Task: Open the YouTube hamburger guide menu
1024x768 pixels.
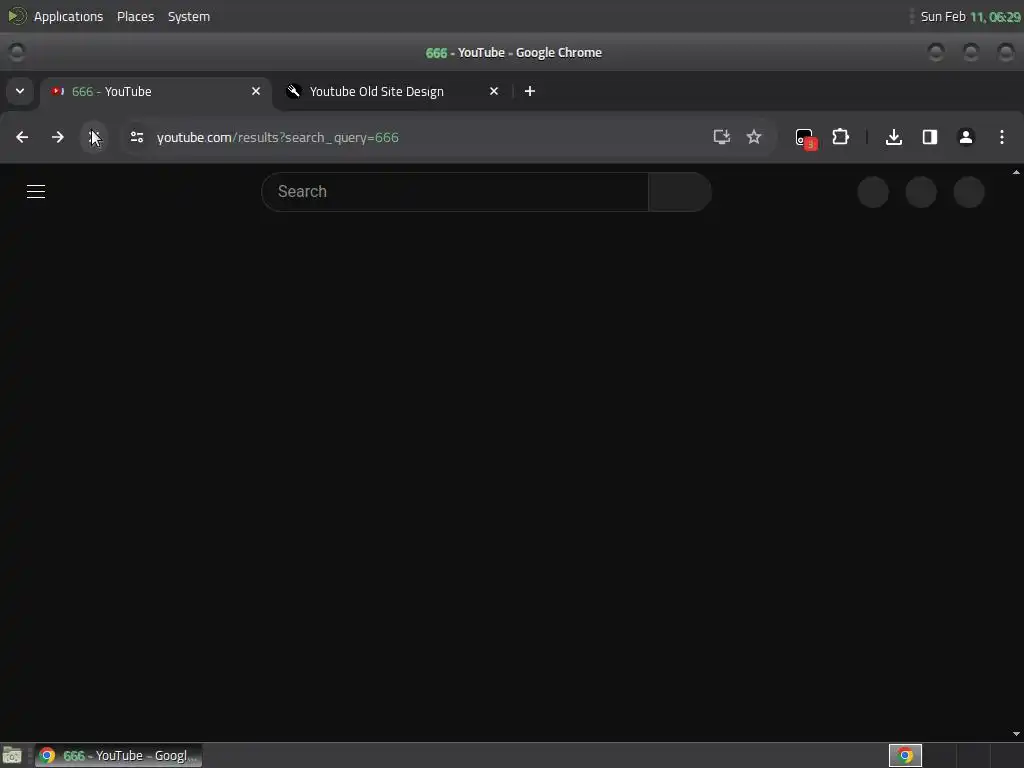Action: pyautogui.click(x=36, y=191)
